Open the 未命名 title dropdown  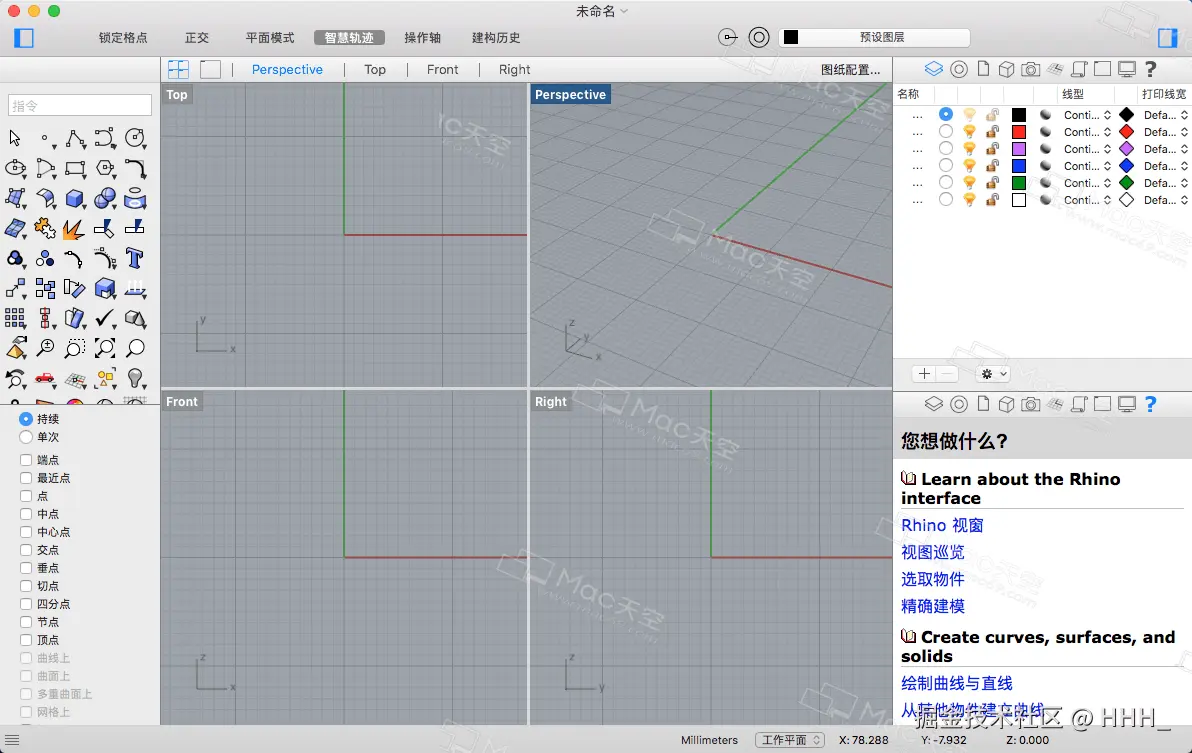coord(601,11)
